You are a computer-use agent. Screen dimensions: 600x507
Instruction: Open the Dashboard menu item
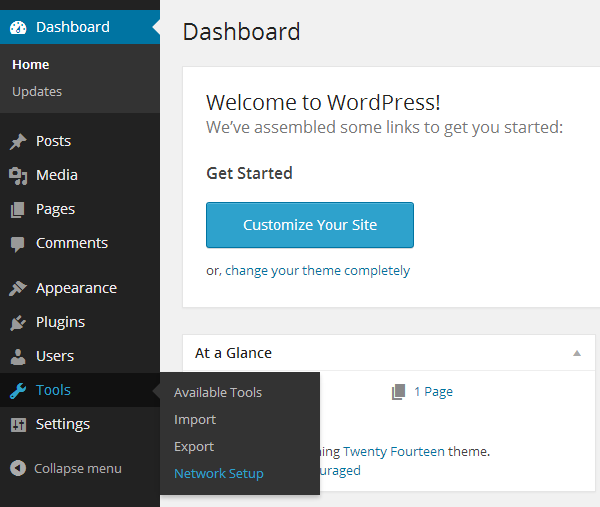coord(80,27)
